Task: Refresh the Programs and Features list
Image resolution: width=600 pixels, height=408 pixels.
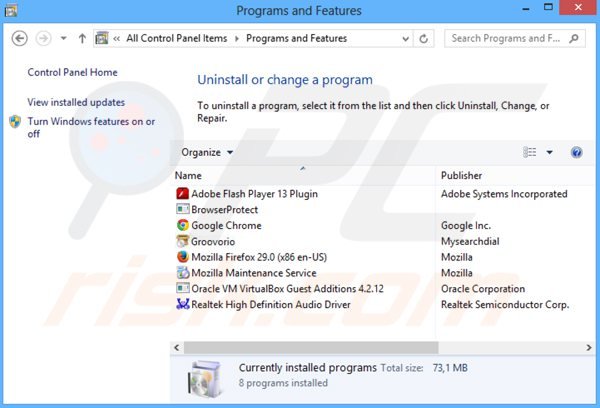Action: pyautogui.click(x=424, y=39)
